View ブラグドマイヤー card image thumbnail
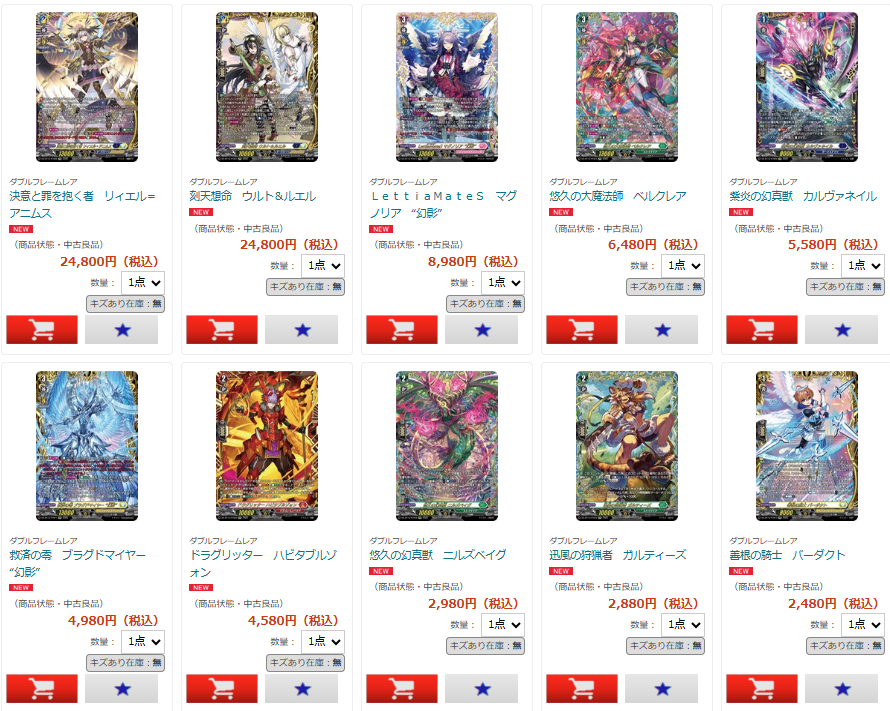Viewport: 890px width, 711px height. click(x=87, y=446)
